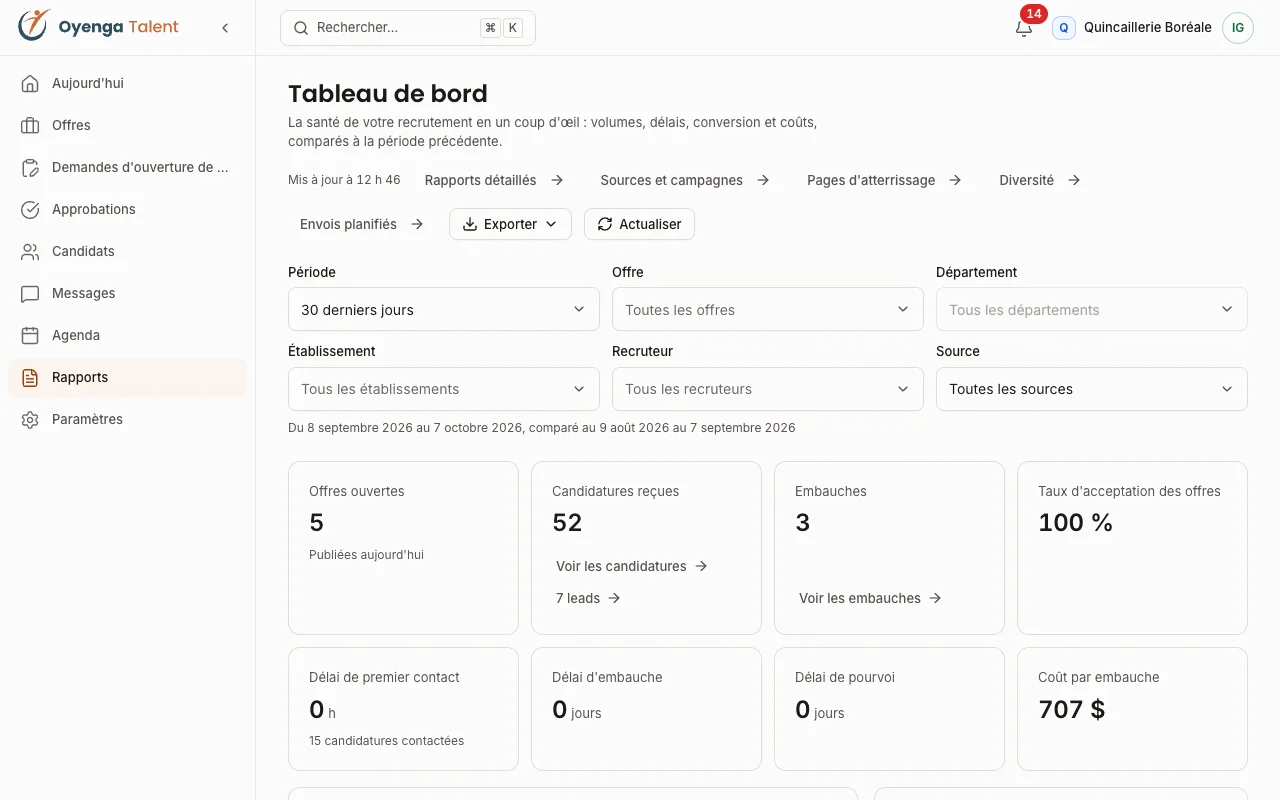
Task: Collapse the sidebar with the chevron
Action: tap(225, 28)
